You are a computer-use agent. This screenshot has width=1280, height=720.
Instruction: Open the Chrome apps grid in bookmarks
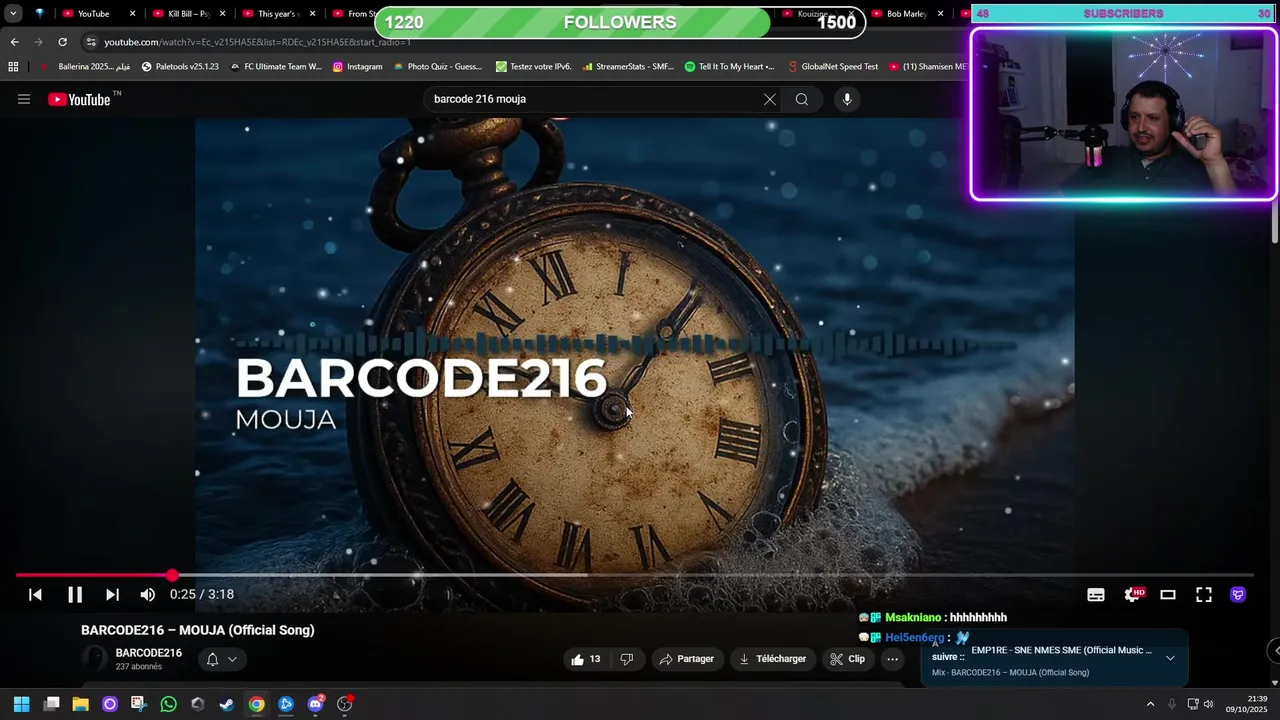(x=13, y=67)
